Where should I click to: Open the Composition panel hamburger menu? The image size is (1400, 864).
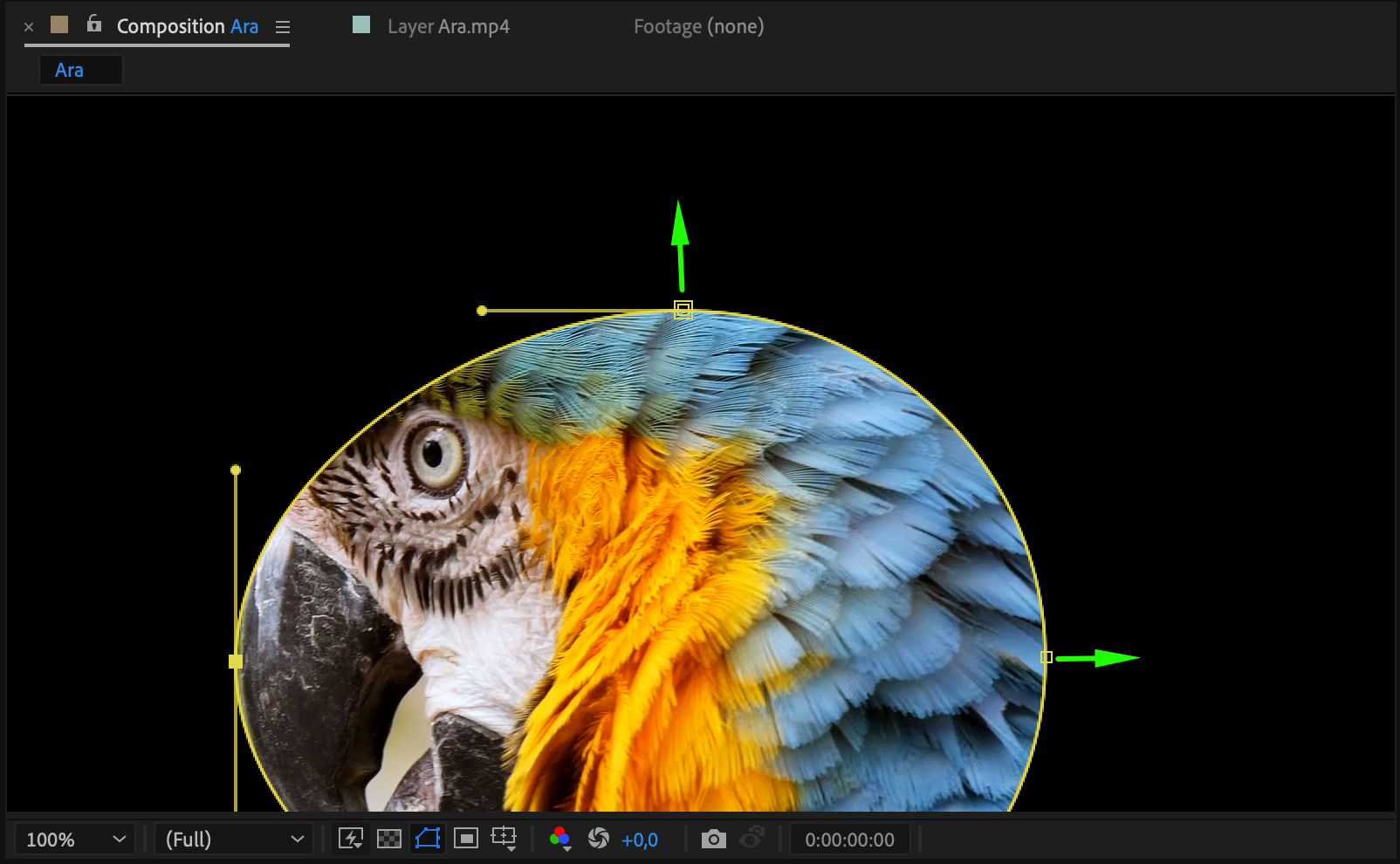[x=283, y=27]
